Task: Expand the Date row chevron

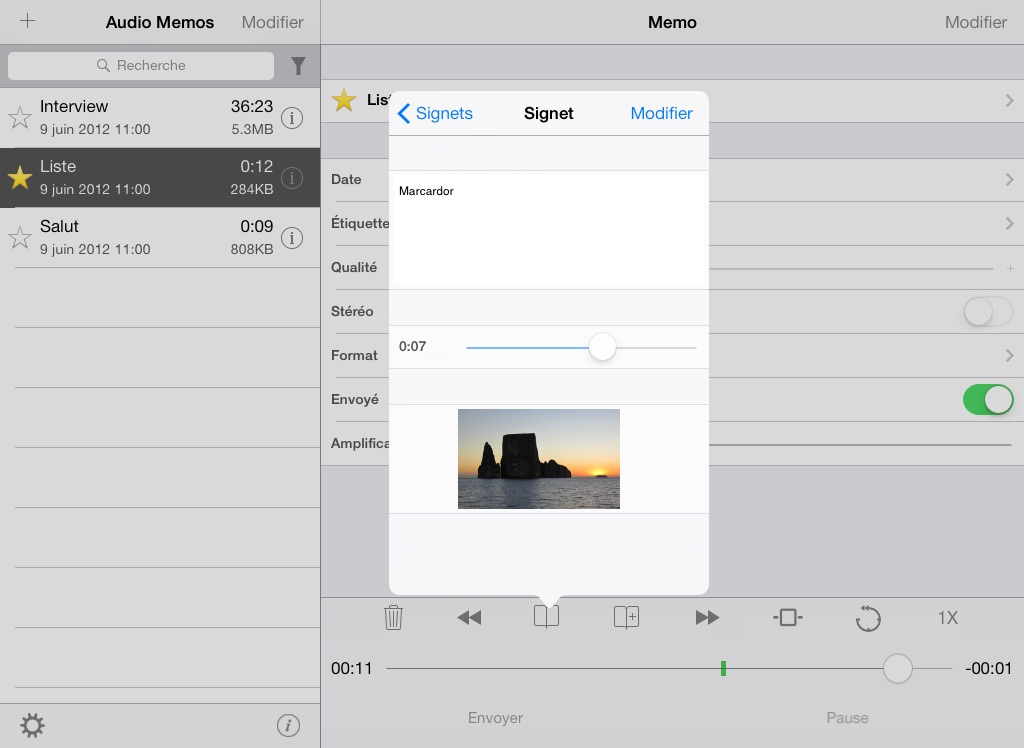Action: tap(1009, 180)
